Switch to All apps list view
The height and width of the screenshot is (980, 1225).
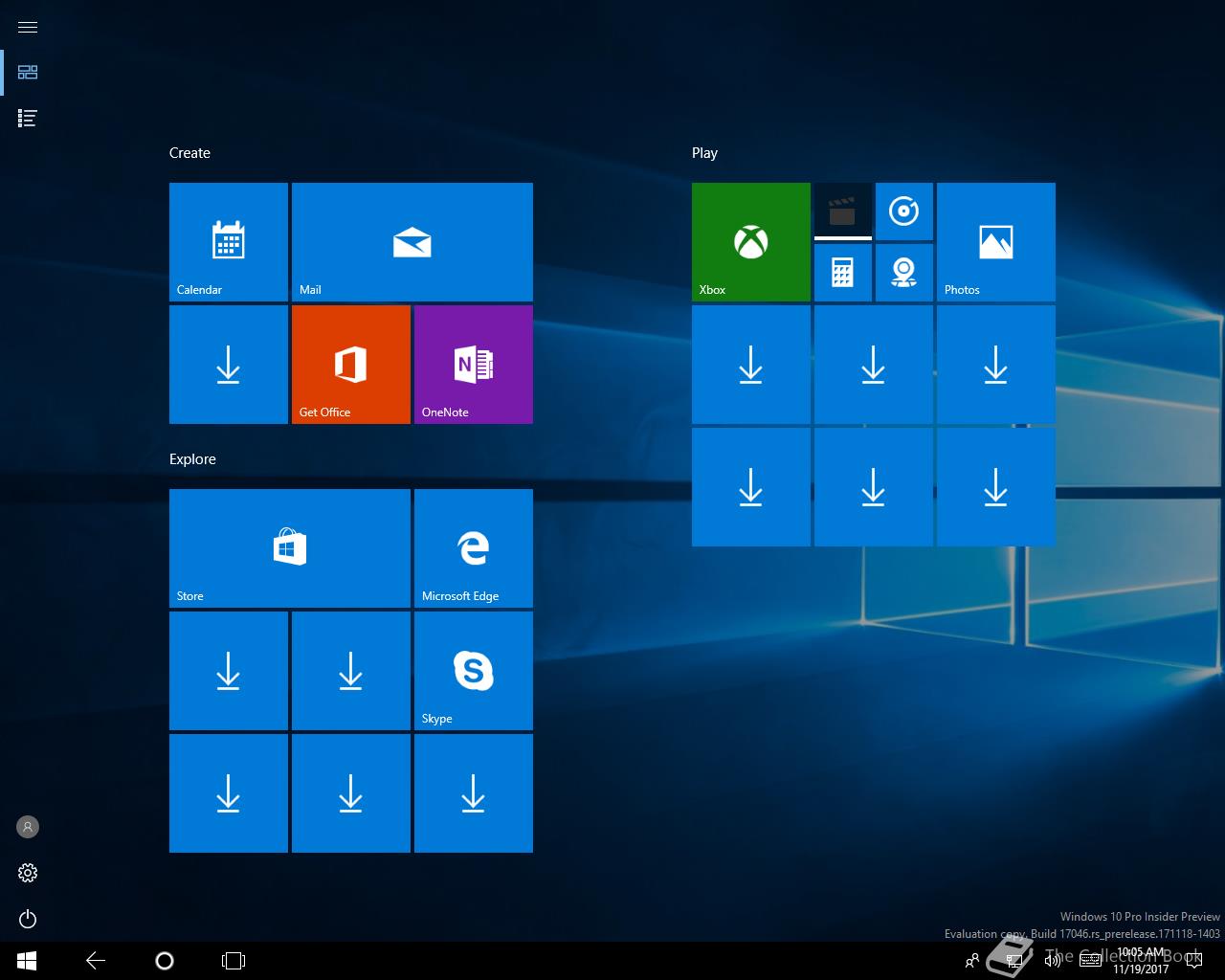(x=28, y=118)
